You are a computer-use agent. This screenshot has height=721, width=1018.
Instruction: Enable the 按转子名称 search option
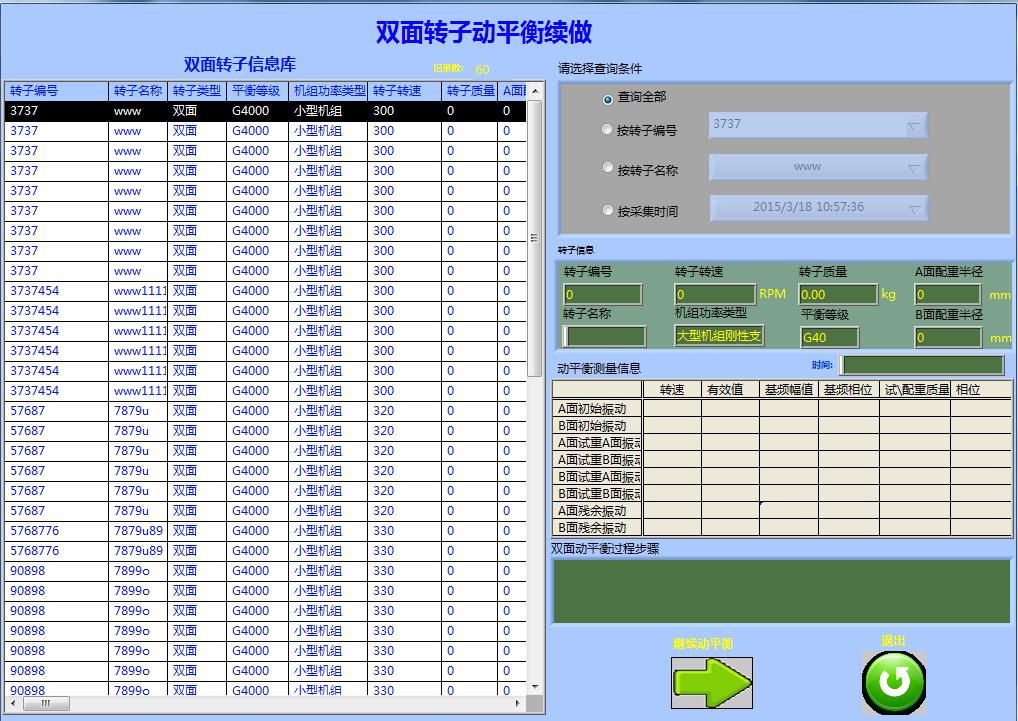pos(607,167)
